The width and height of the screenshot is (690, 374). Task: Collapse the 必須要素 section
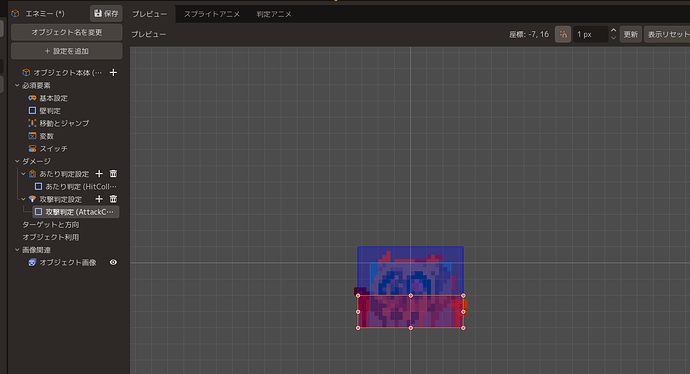[17, 85]
